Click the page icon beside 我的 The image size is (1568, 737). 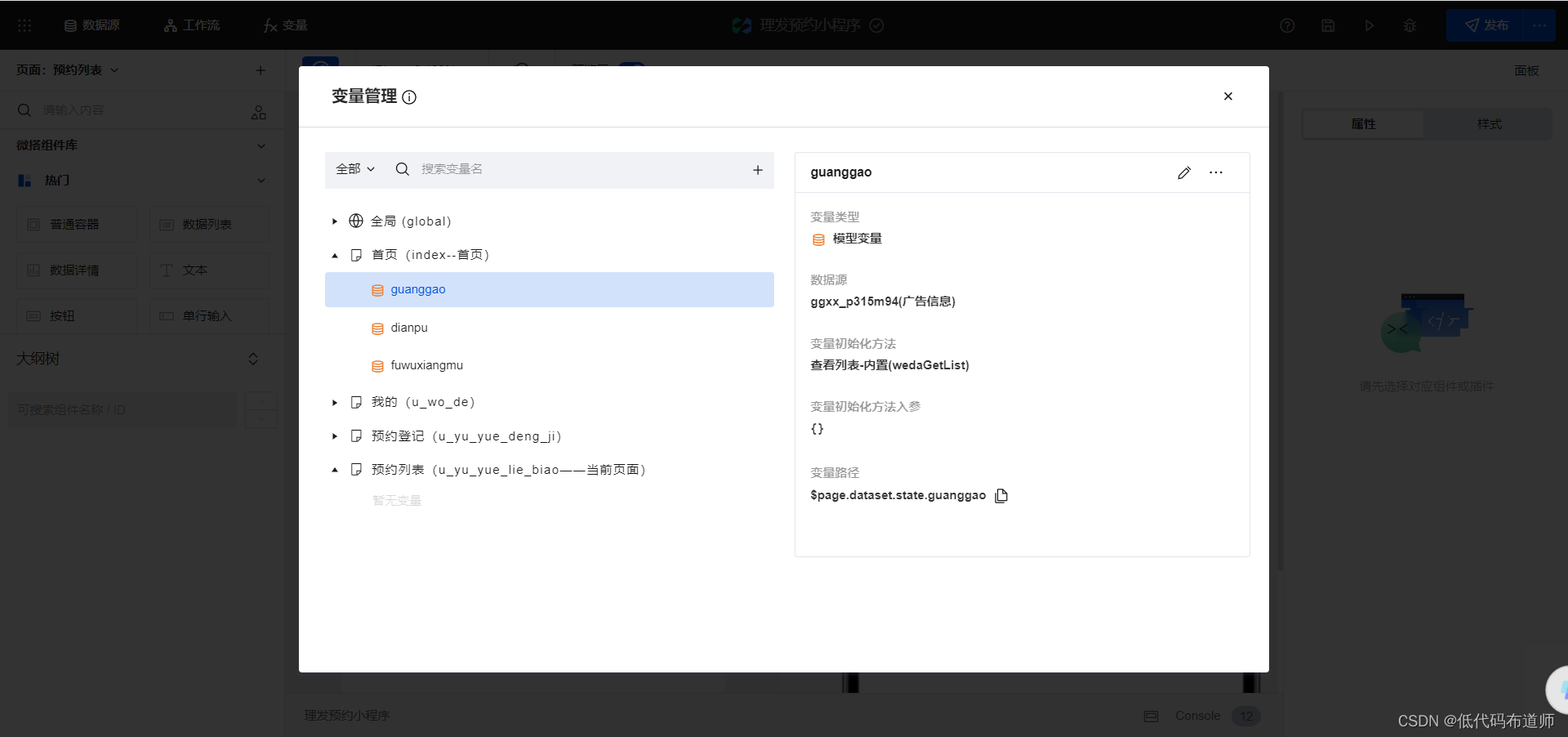(x=356, y=402)
